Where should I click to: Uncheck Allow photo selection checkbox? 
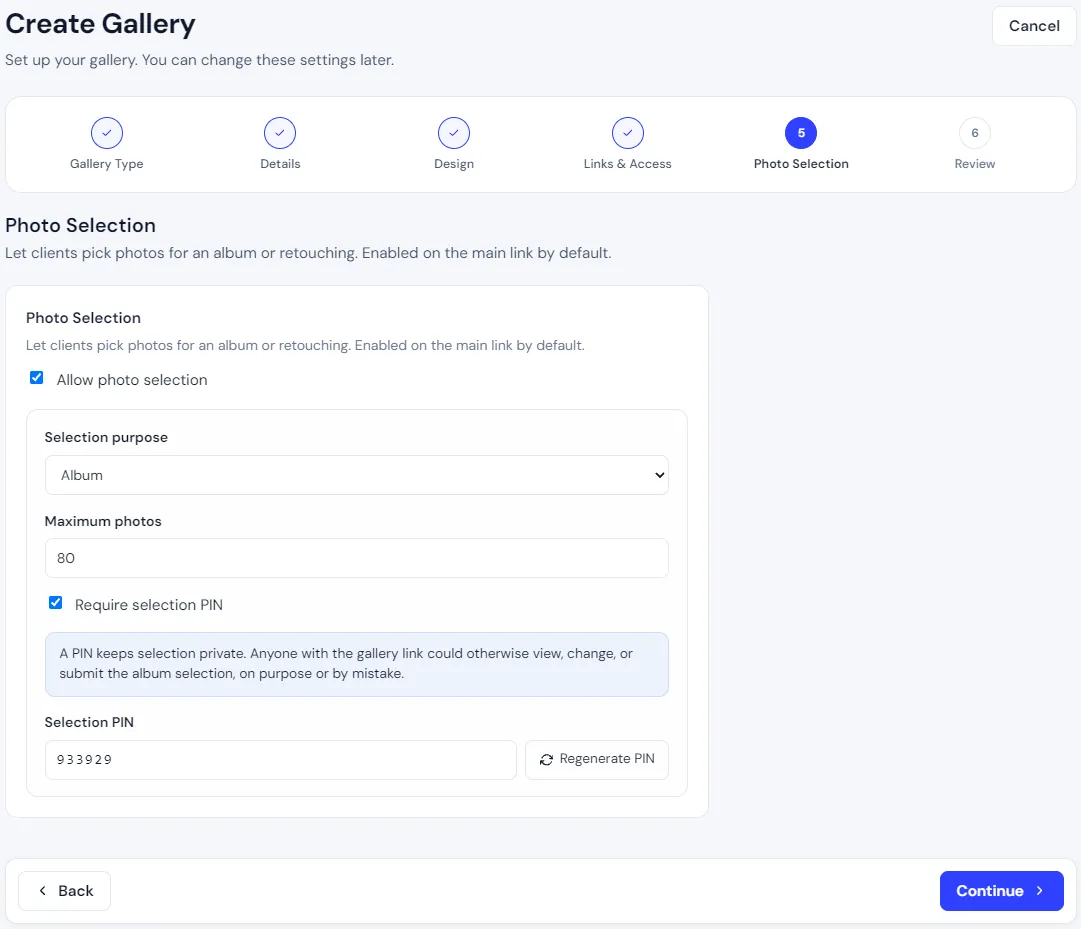pos(37,378)
